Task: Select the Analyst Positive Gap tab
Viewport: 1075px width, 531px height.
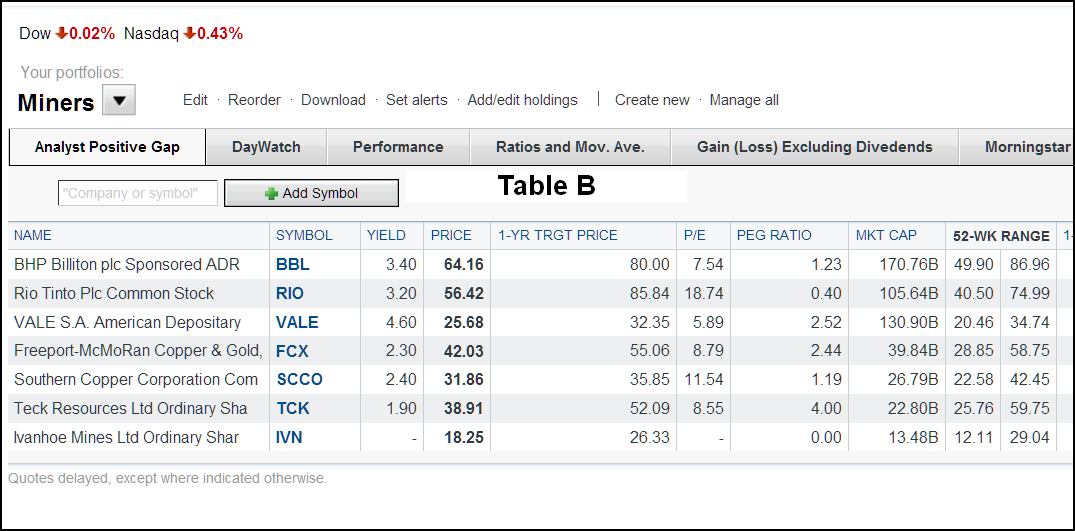Action: click(108, 147)
